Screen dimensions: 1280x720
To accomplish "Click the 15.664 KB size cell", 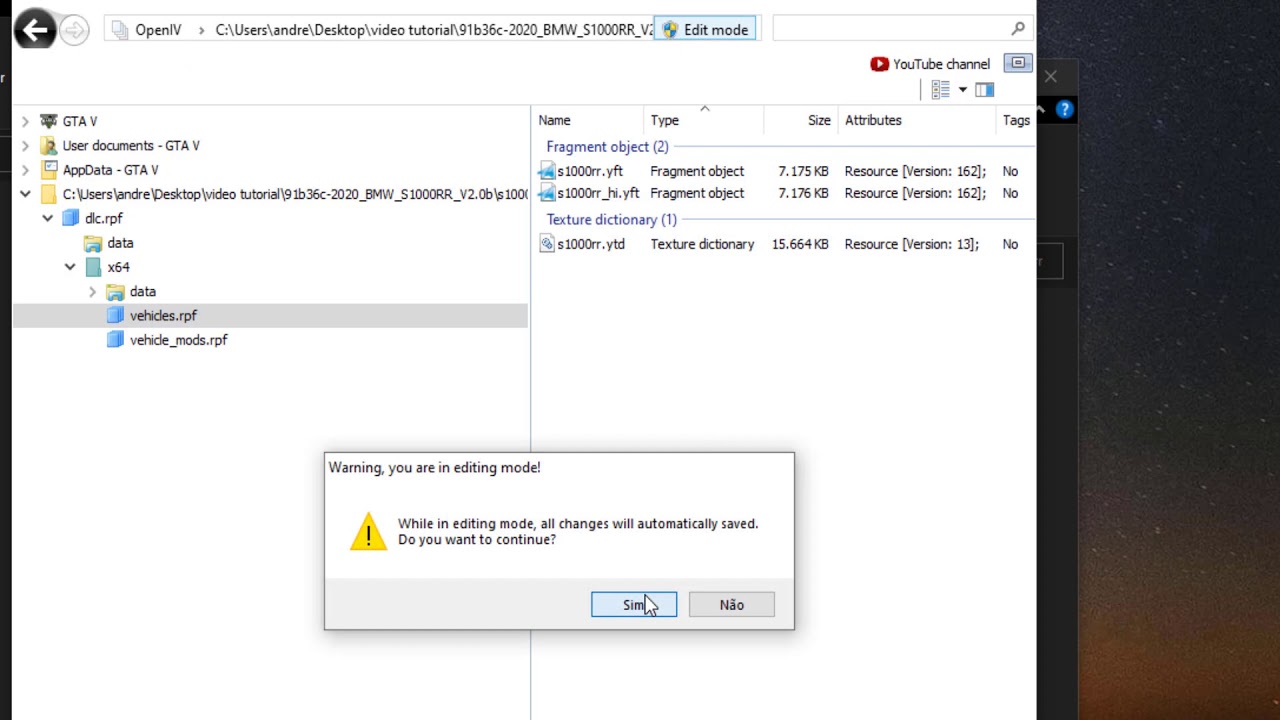I will coord(800,244).
